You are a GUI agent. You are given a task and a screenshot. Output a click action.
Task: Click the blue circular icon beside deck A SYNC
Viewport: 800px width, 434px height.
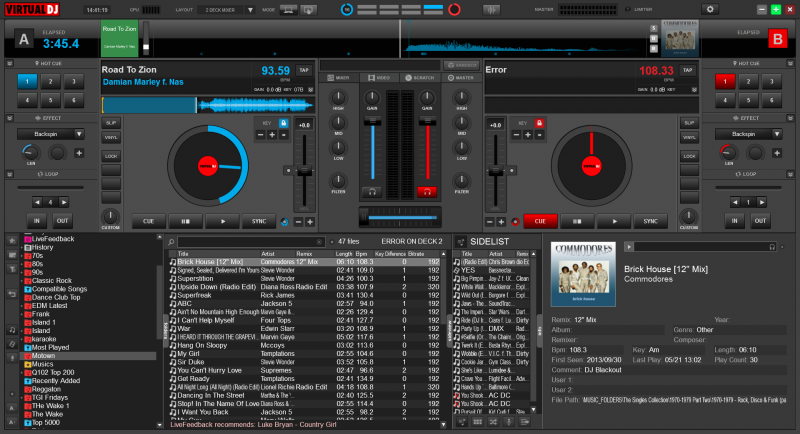coord(285,222)
